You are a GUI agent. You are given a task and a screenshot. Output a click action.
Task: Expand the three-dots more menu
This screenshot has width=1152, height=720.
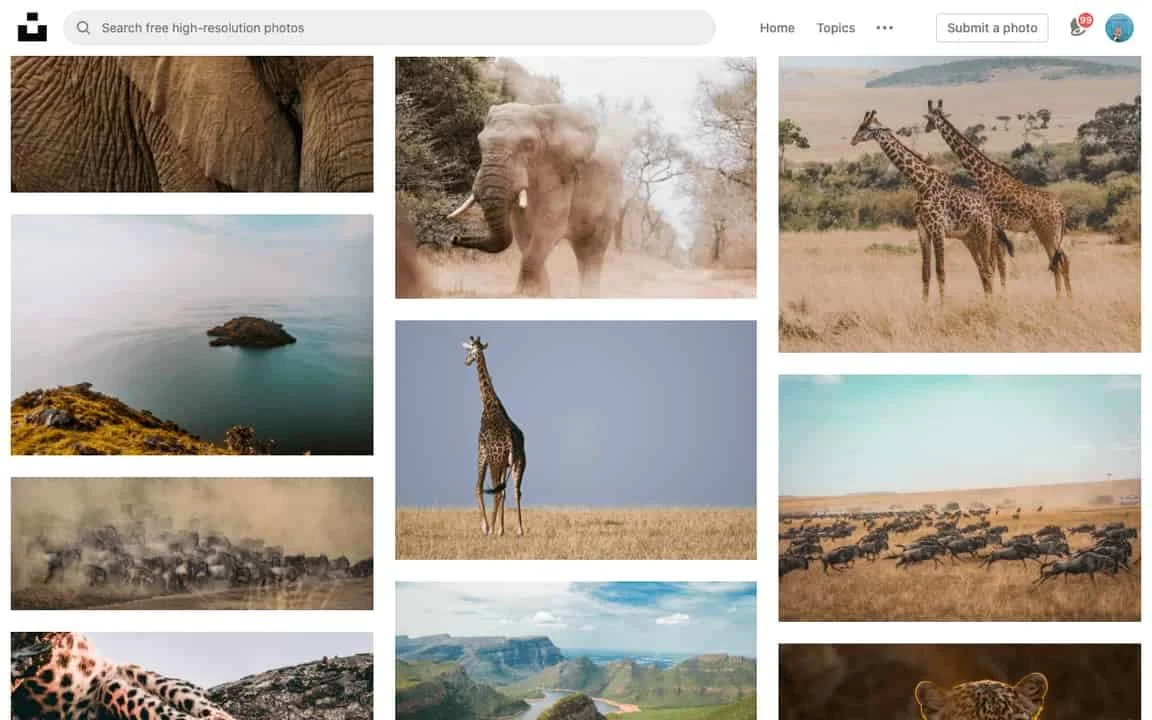(885, 28)
